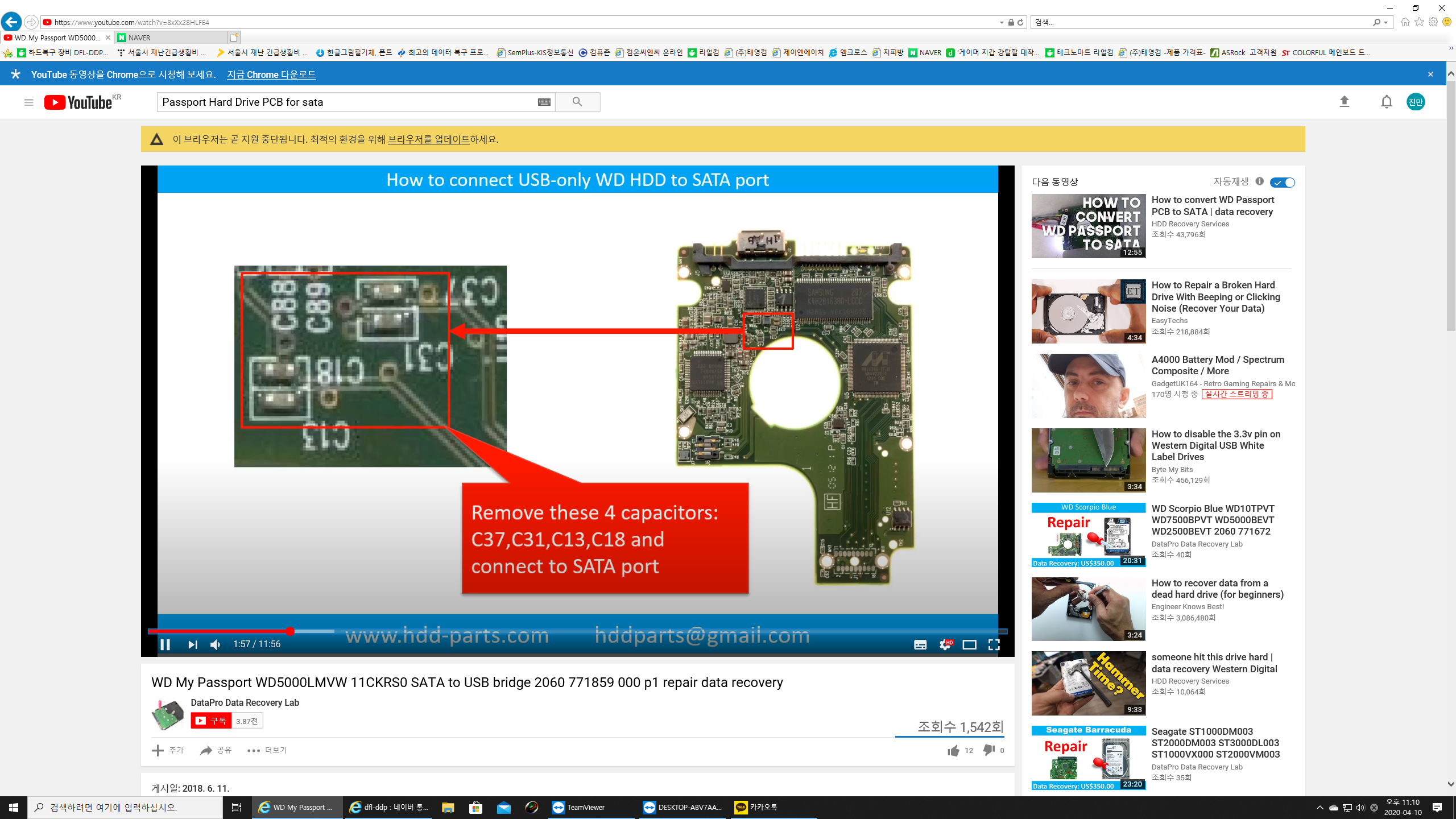Go forward in browser
The width and height of the screenshot is (1456, 819).
point(31,22)
